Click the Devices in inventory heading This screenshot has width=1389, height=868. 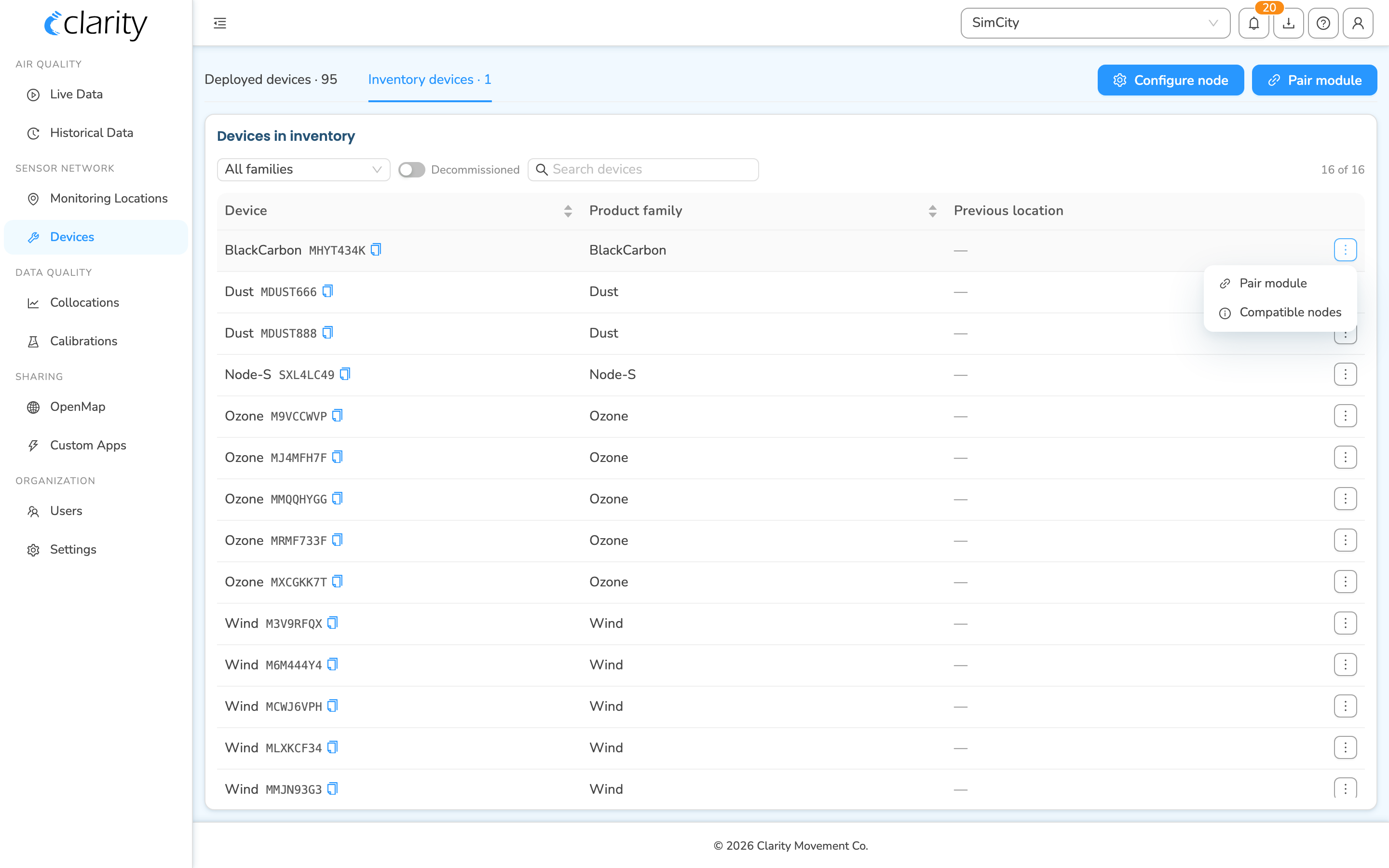[x=286, y=136]
